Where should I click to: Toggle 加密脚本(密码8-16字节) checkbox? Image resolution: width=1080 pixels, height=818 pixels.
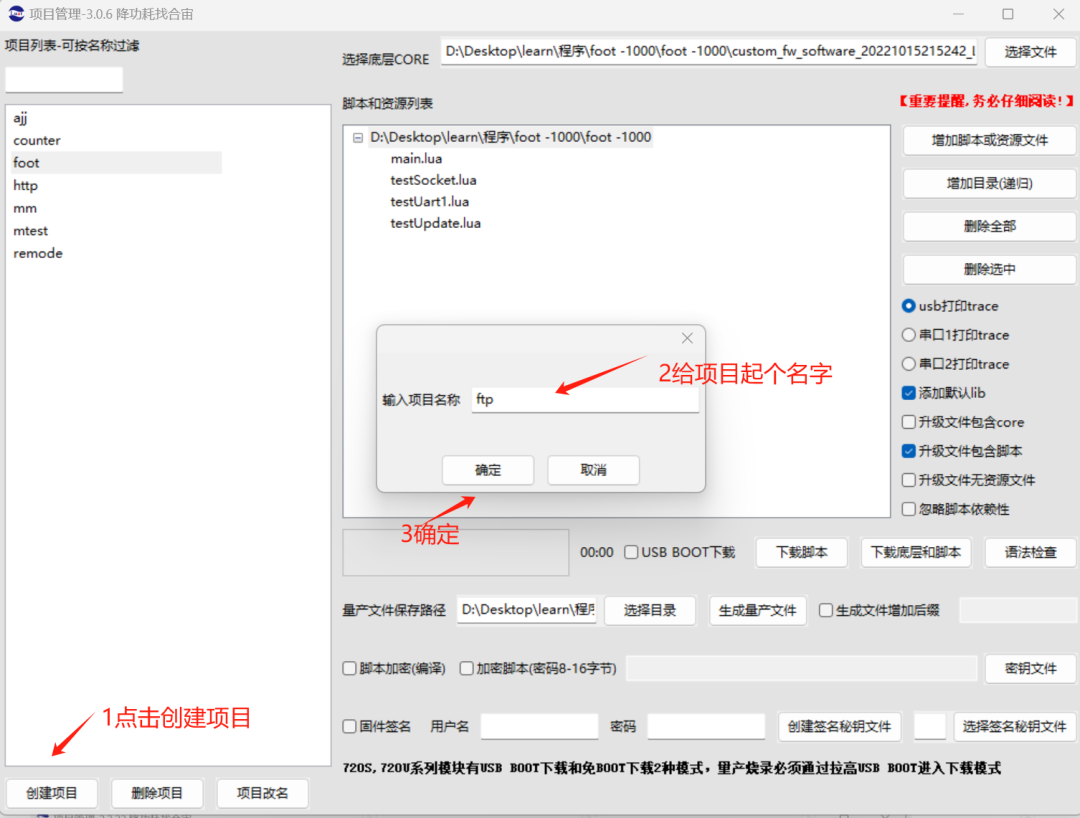coord(466,669)
